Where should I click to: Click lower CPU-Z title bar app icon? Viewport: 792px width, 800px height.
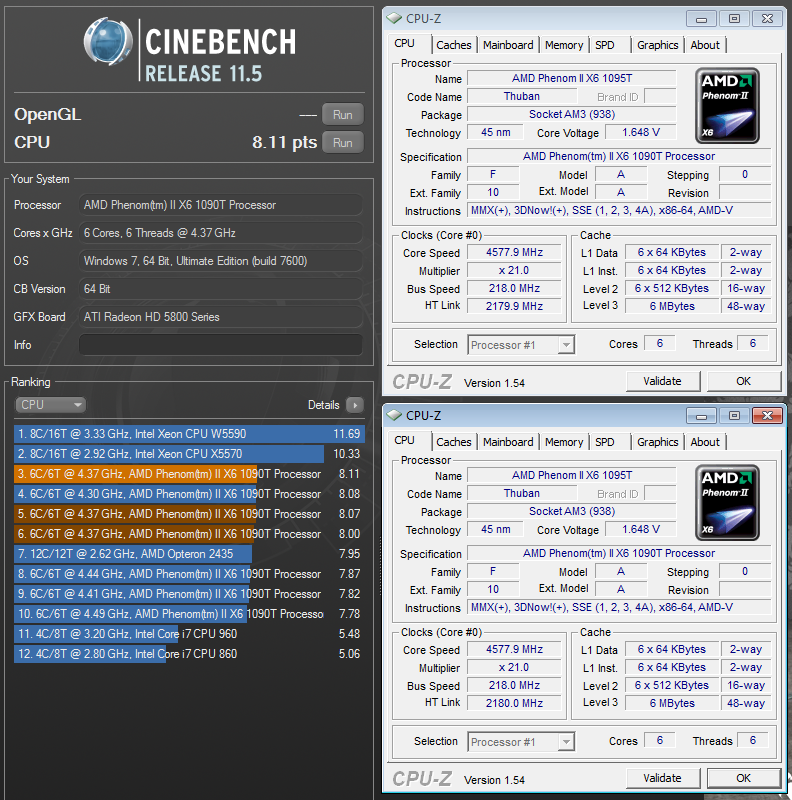pyautogui.click(x=394, y=415)
